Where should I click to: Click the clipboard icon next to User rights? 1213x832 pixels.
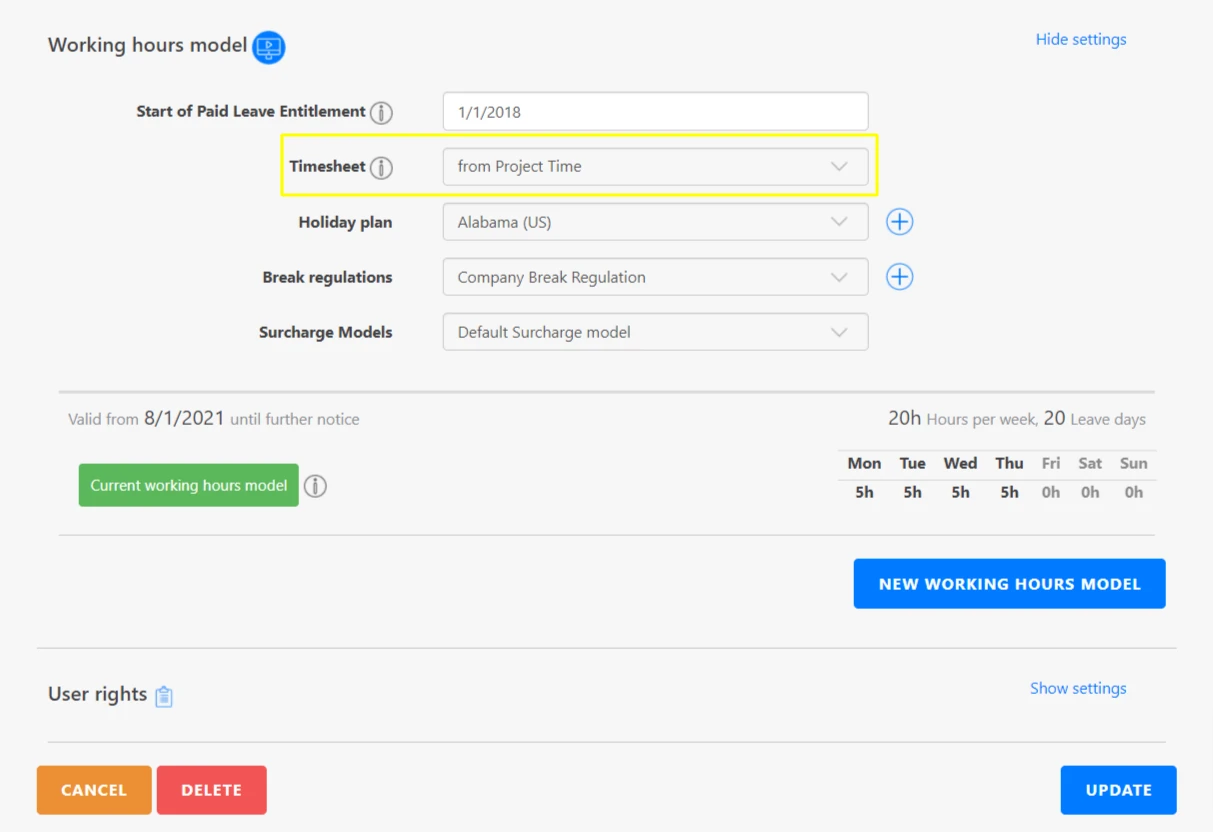(x=164, y=696)
